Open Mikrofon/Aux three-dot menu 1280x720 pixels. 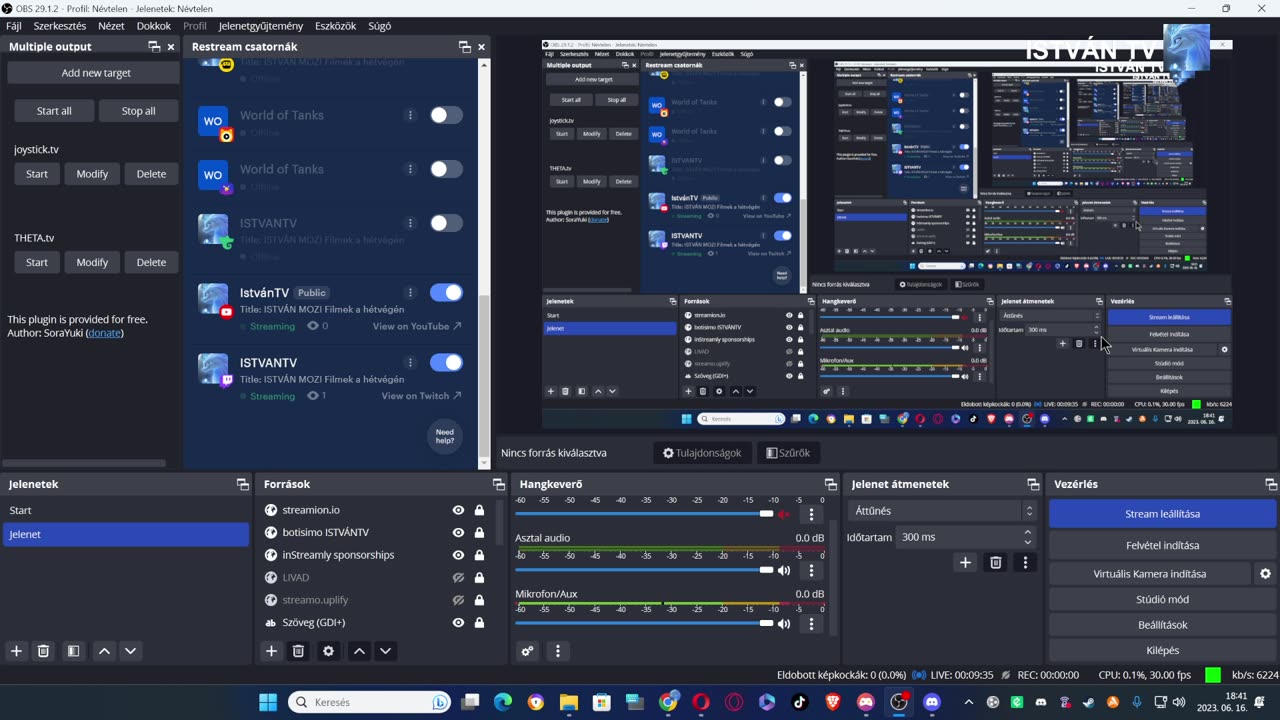(x=811, y=623)
